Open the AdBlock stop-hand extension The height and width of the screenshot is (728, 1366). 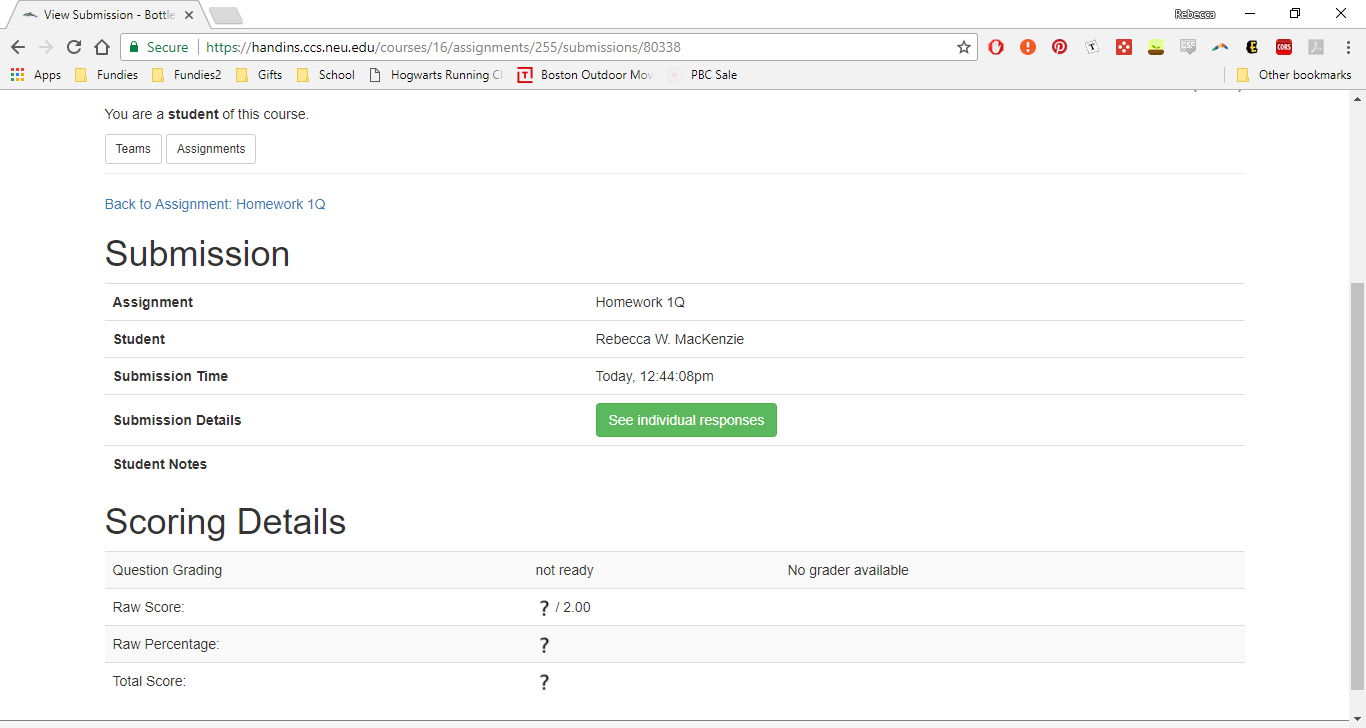(996, 47)
